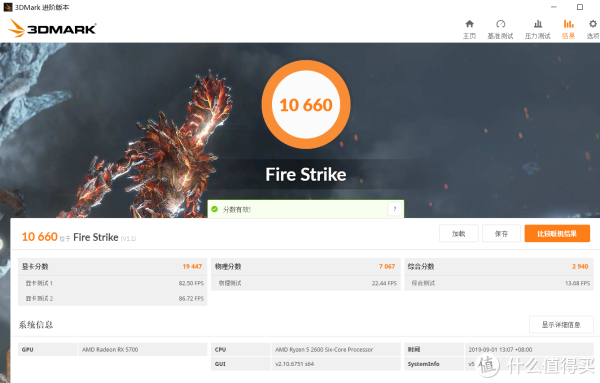Screen dimensions: 600x383
Task: Click the Save (保存) button
Action: [501, 233]
